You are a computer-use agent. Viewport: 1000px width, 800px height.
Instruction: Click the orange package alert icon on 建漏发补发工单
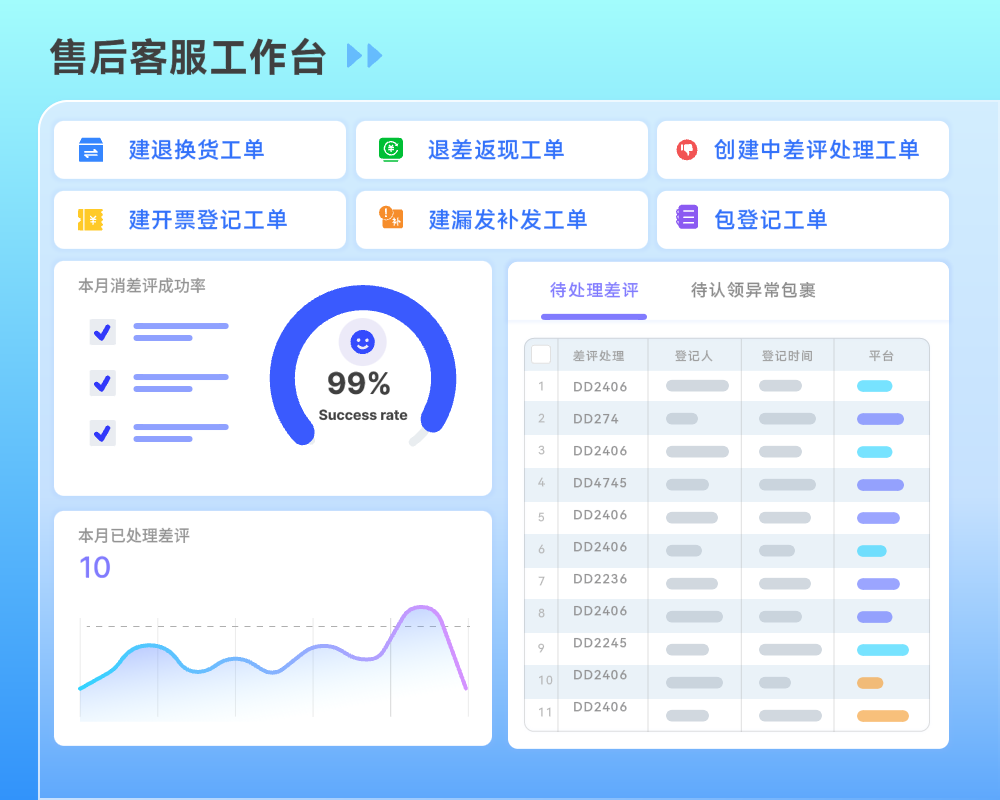390,219
